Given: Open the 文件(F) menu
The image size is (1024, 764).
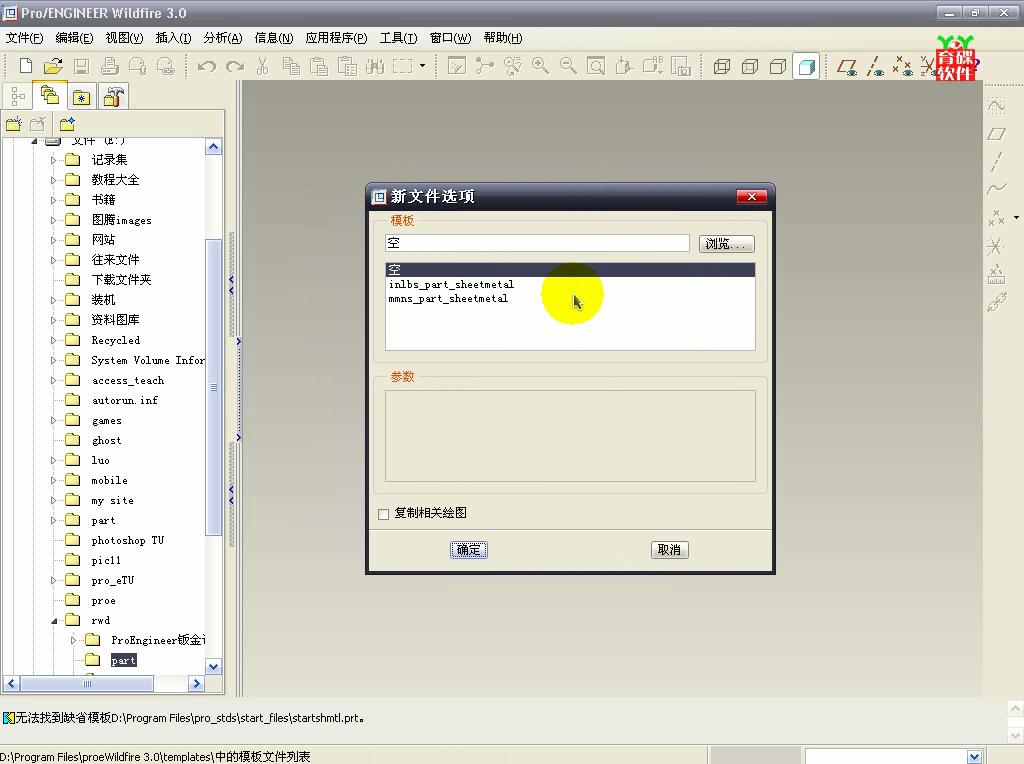Looking at the screenshot, I should [25, 38].
